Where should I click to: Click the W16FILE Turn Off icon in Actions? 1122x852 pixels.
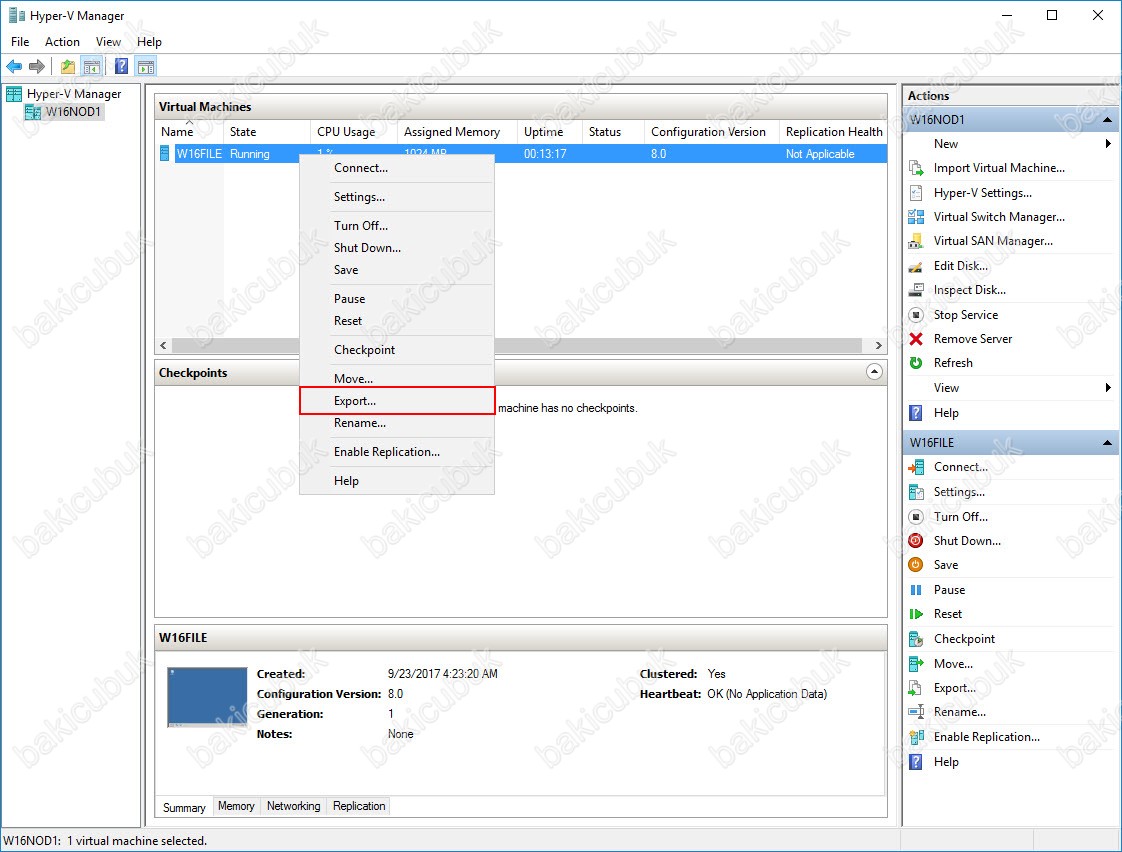(916, 516)
